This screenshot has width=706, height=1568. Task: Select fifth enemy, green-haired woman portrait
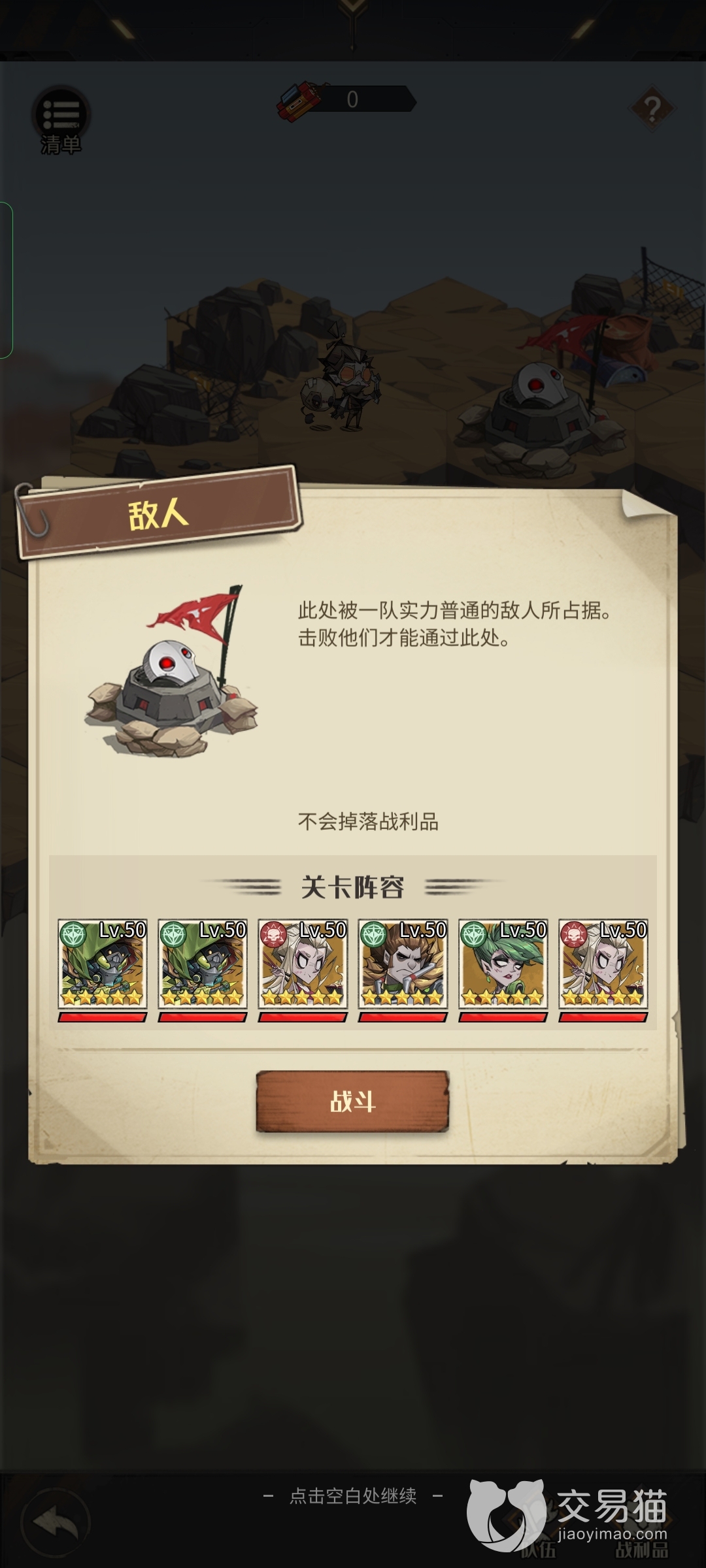(503, 964)
